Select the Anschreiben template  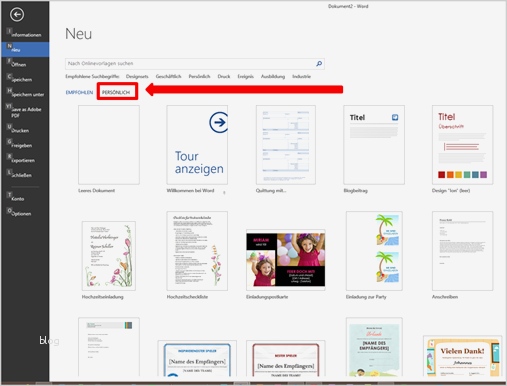click(x=462, y=251)
